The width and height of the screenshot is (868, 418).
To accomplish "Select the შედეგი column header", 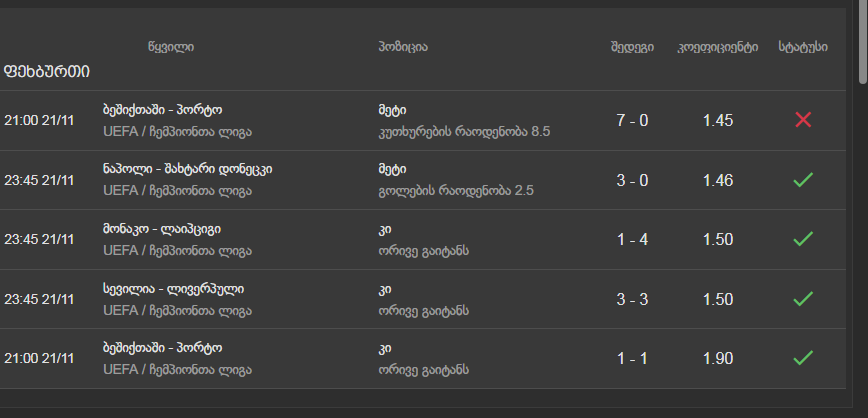I will pos(632,47).
